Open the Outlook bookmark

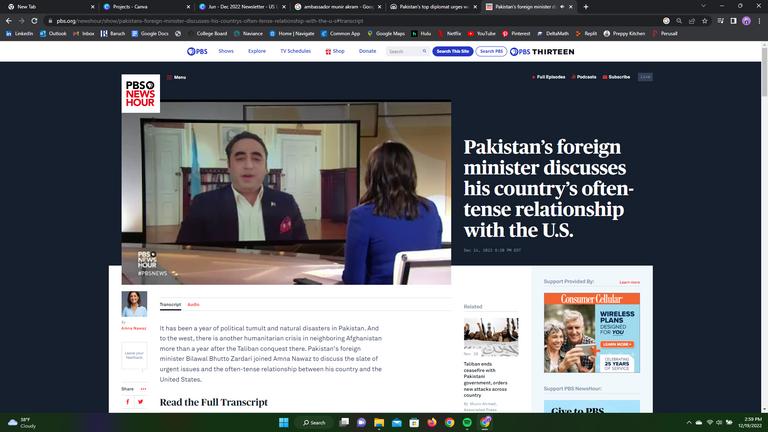(53, 34)
